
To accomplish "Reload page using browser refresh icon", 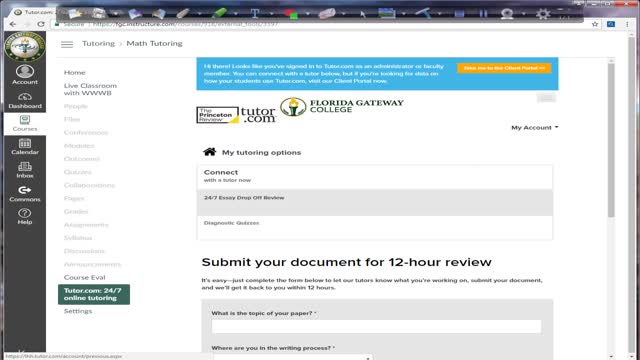I will tap(40, 24).
